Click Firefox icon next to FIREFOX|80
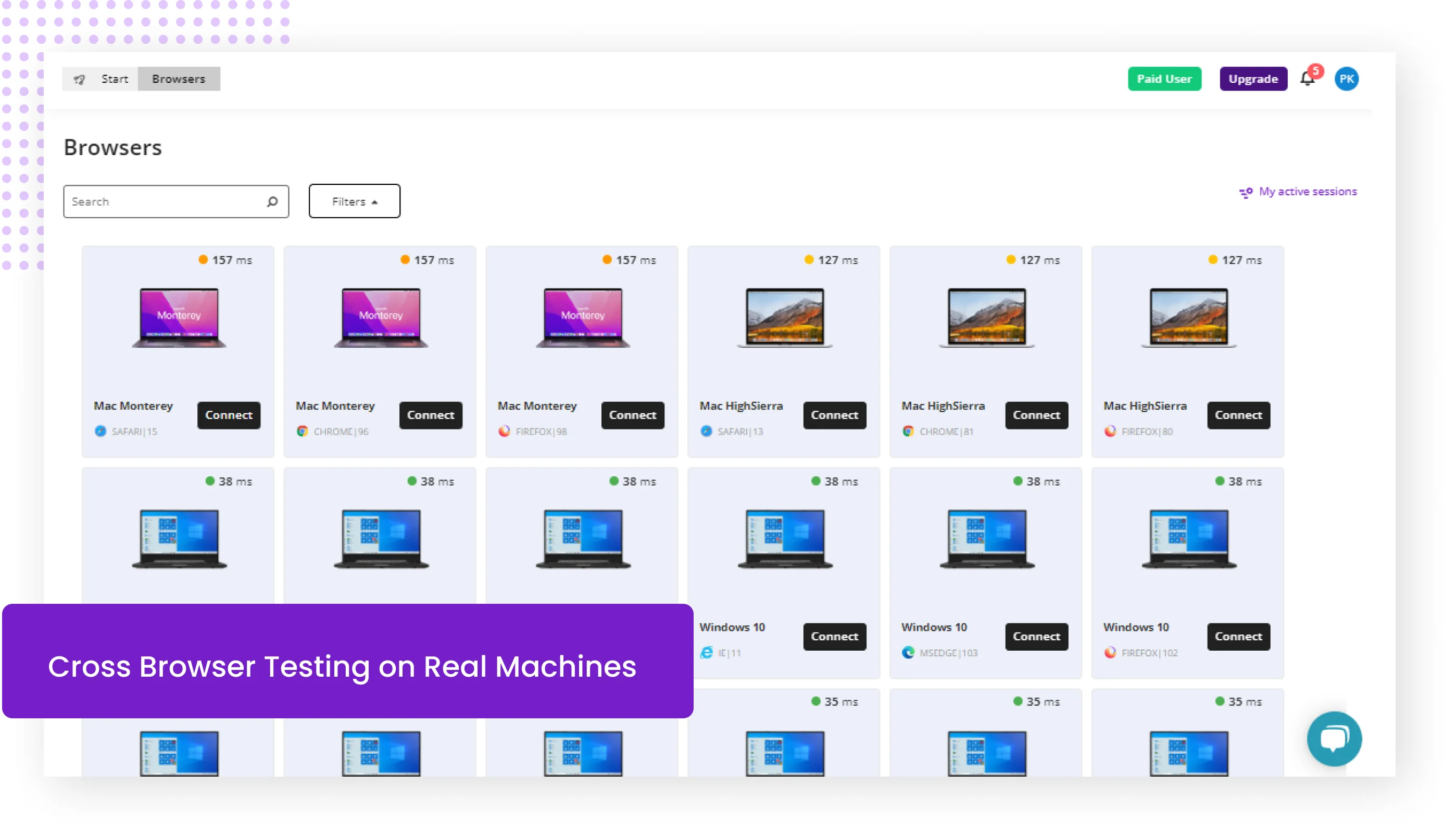The height and width of the screenshot is (837, 1456). click(1110, 431)
